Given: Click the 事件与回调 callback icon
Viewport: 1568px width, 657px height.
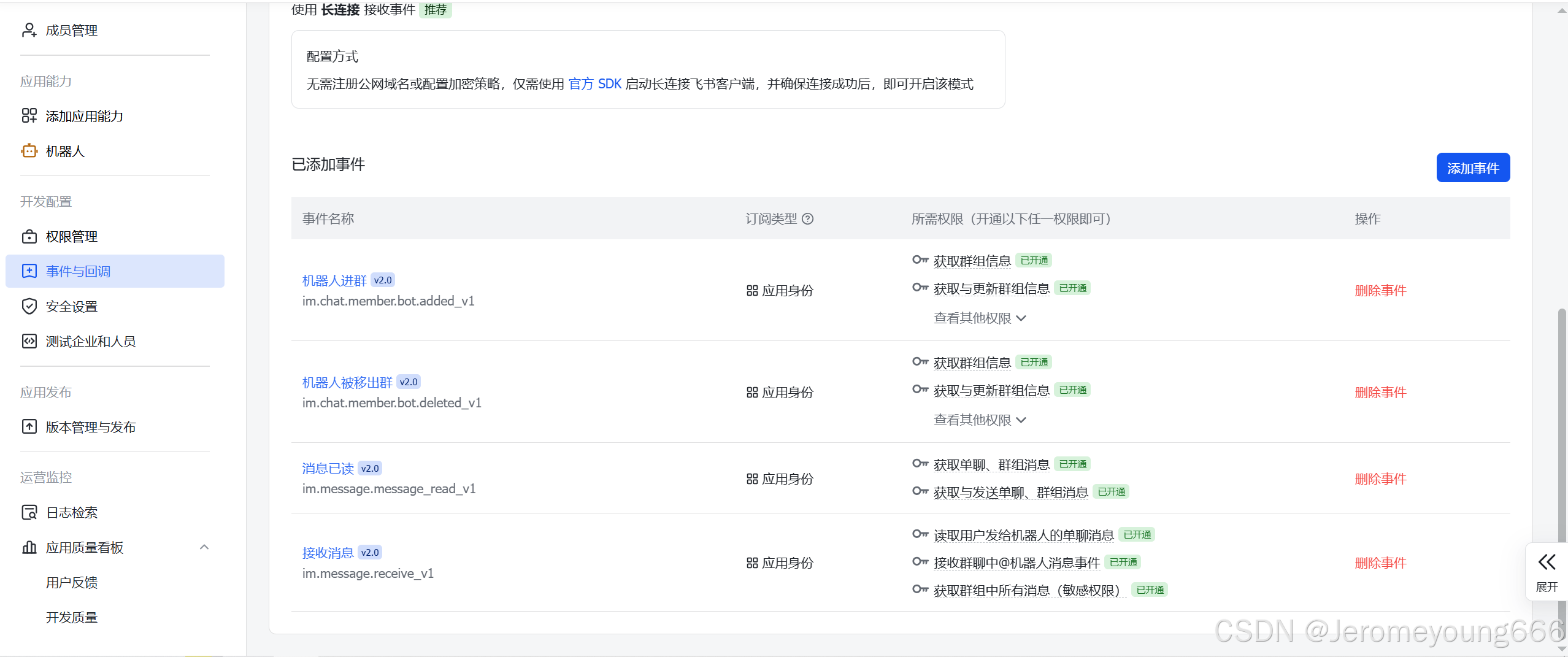Looking at the screenshot, I should click(x=29, y=271).
